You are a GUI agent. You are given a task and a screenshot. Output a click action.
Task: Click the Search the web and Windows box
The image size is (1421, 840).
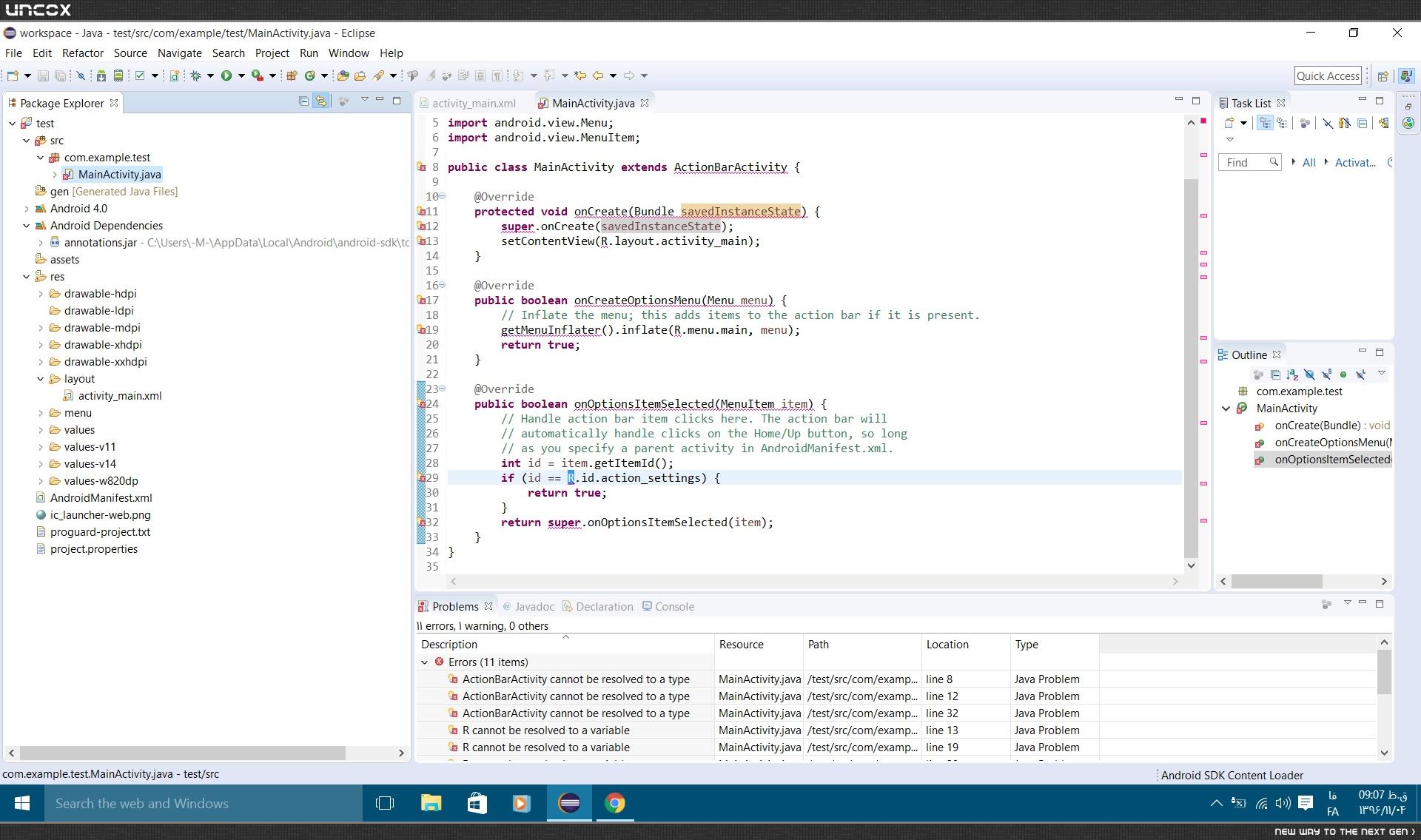click(204, 804)
